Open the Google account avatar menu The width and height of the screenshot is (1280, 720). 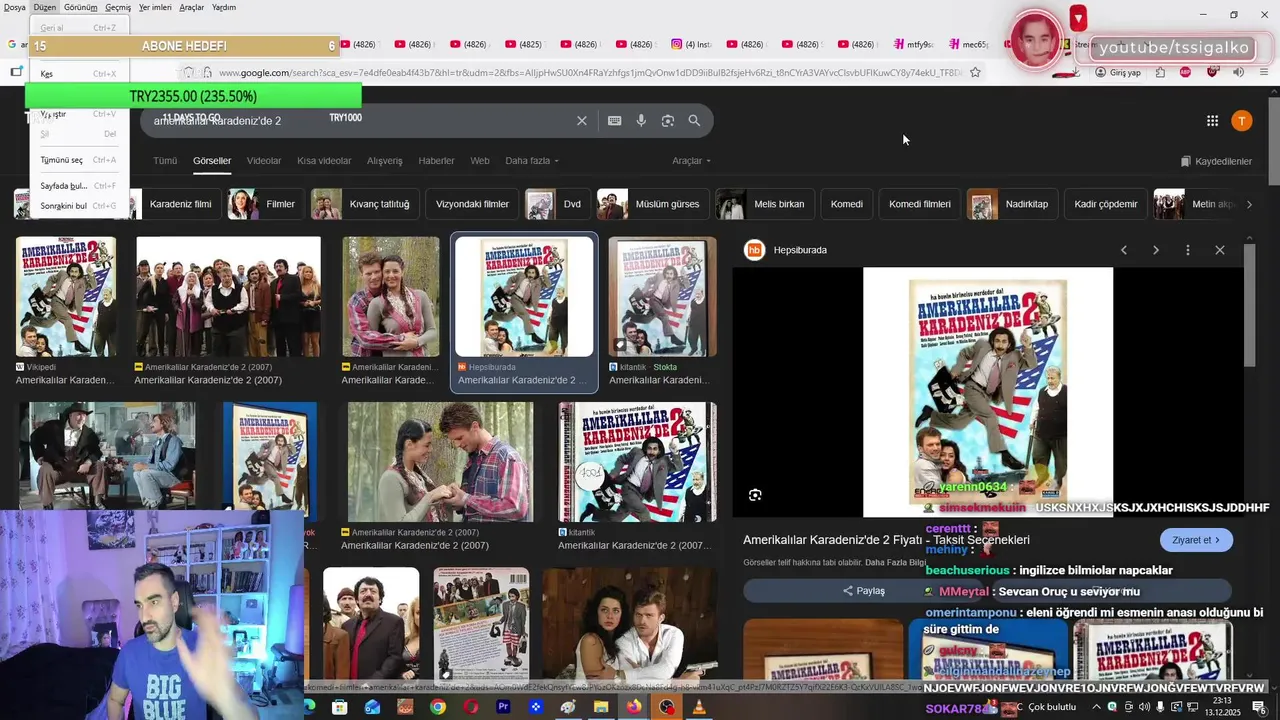1241,121
